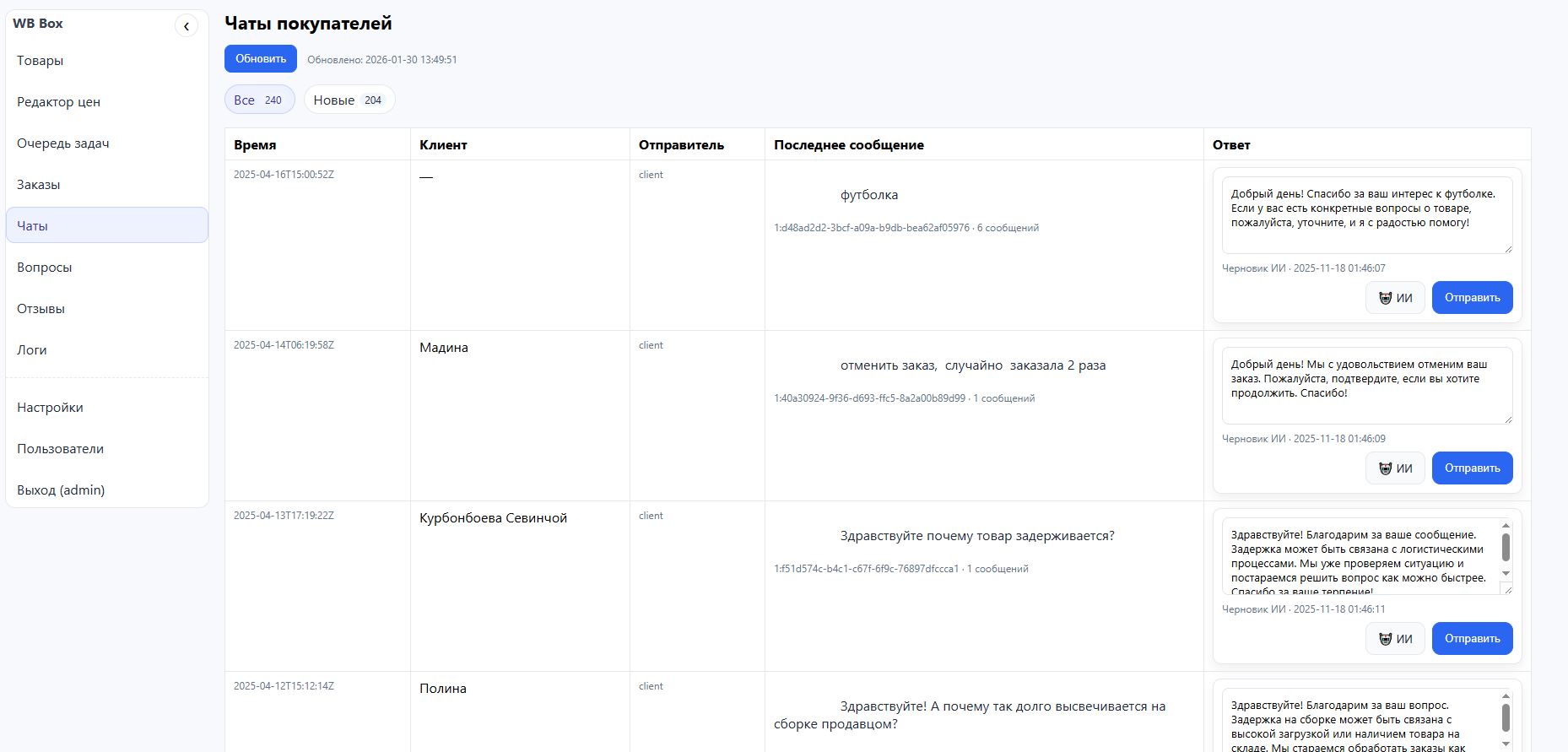Collapse the WB Box sidebar with chevron
The image size is (1568, 752).
pyautogui.click(x=186, y=26)
